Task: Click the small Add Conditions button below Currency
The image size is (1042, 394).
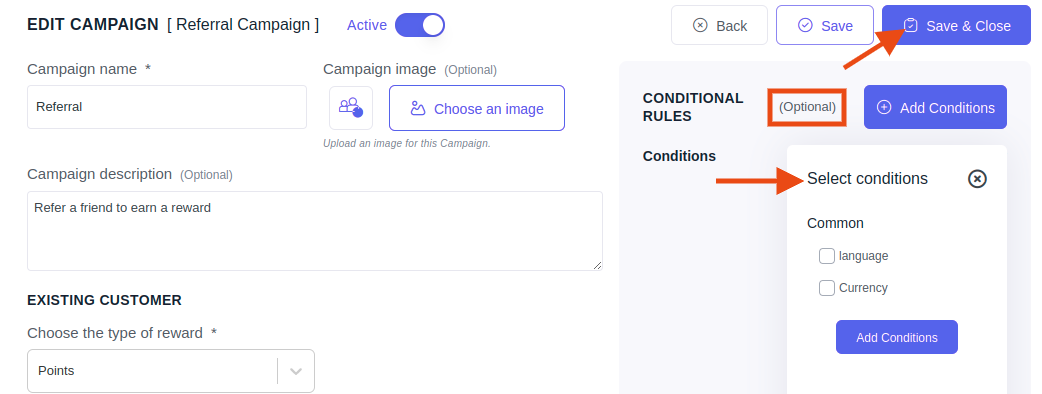Action: click(896, 337)
